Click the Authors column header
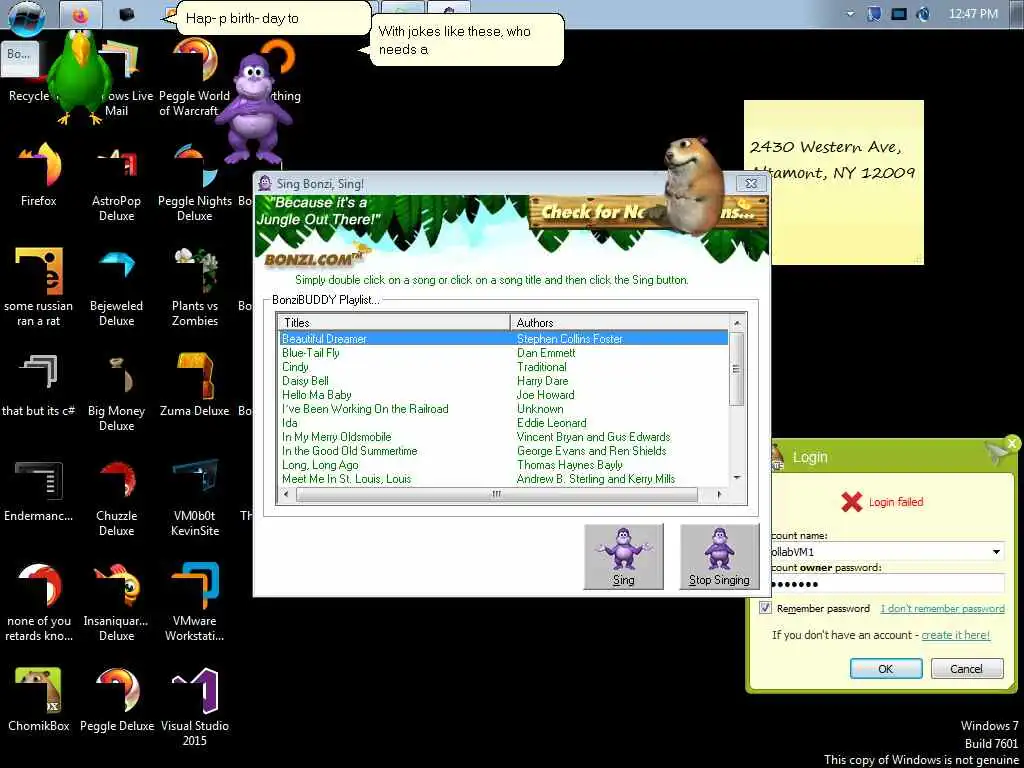The width and height of the screenshot is (1024, 768). (619, 323)
